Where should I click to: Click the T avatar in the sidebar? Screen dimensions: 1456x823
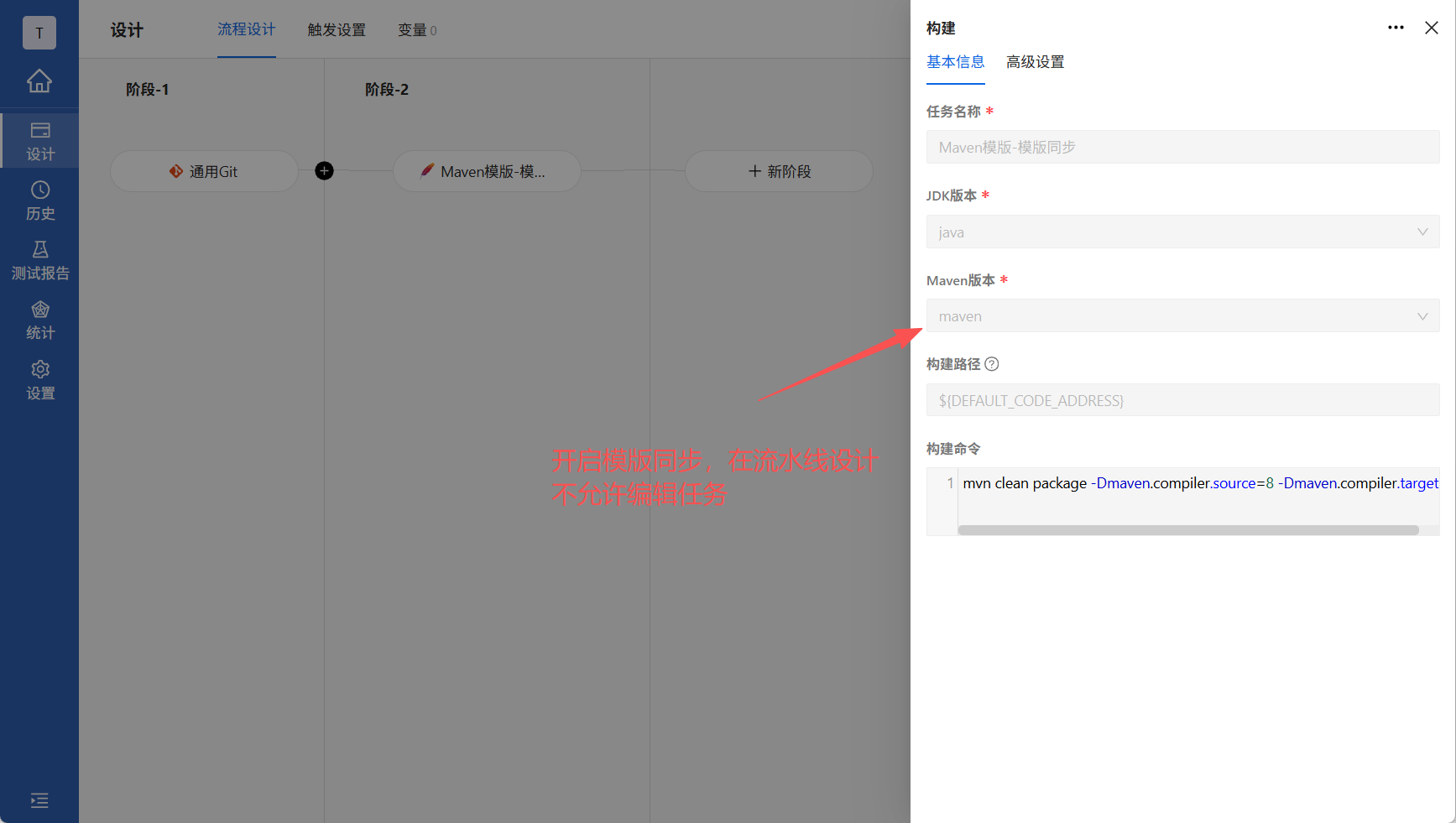tap(39, 33)
